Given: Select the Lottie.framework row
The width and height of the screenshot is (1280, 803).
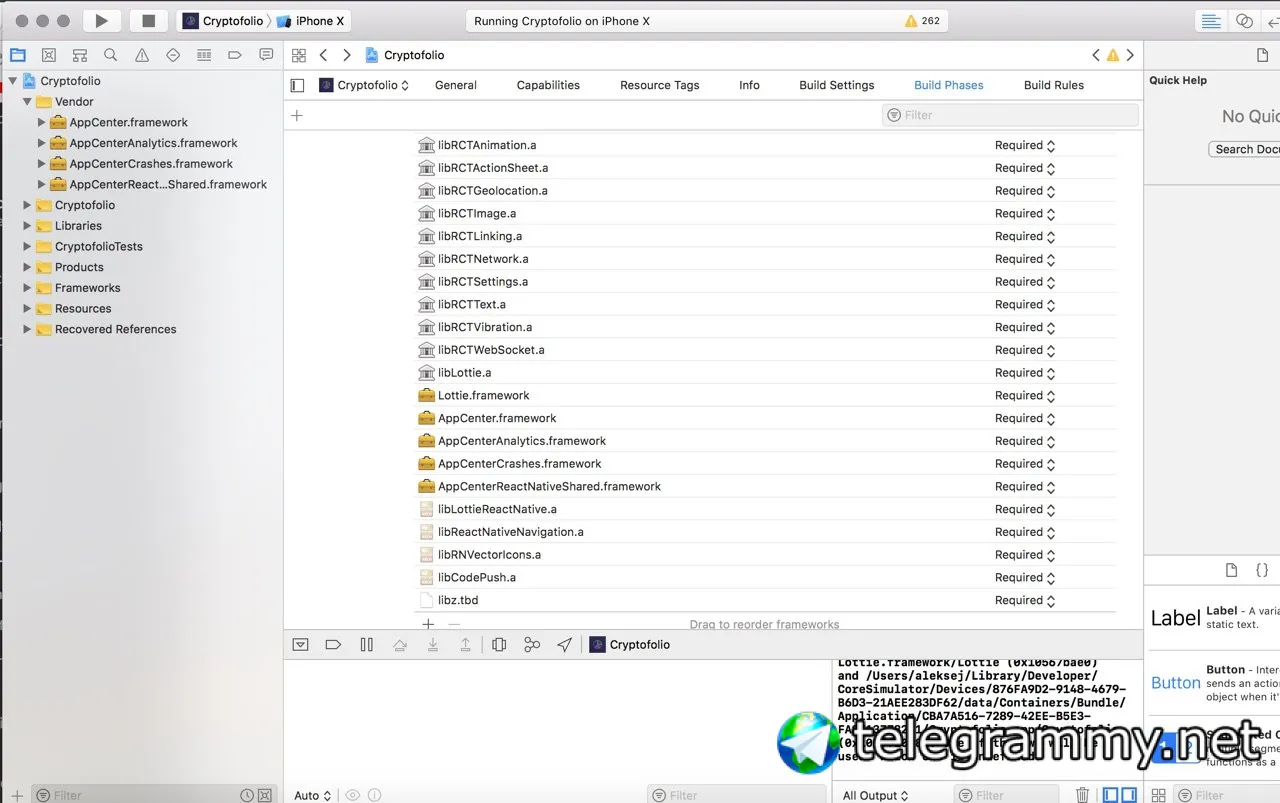Looking at the screenshot, I should coord(766,396).
